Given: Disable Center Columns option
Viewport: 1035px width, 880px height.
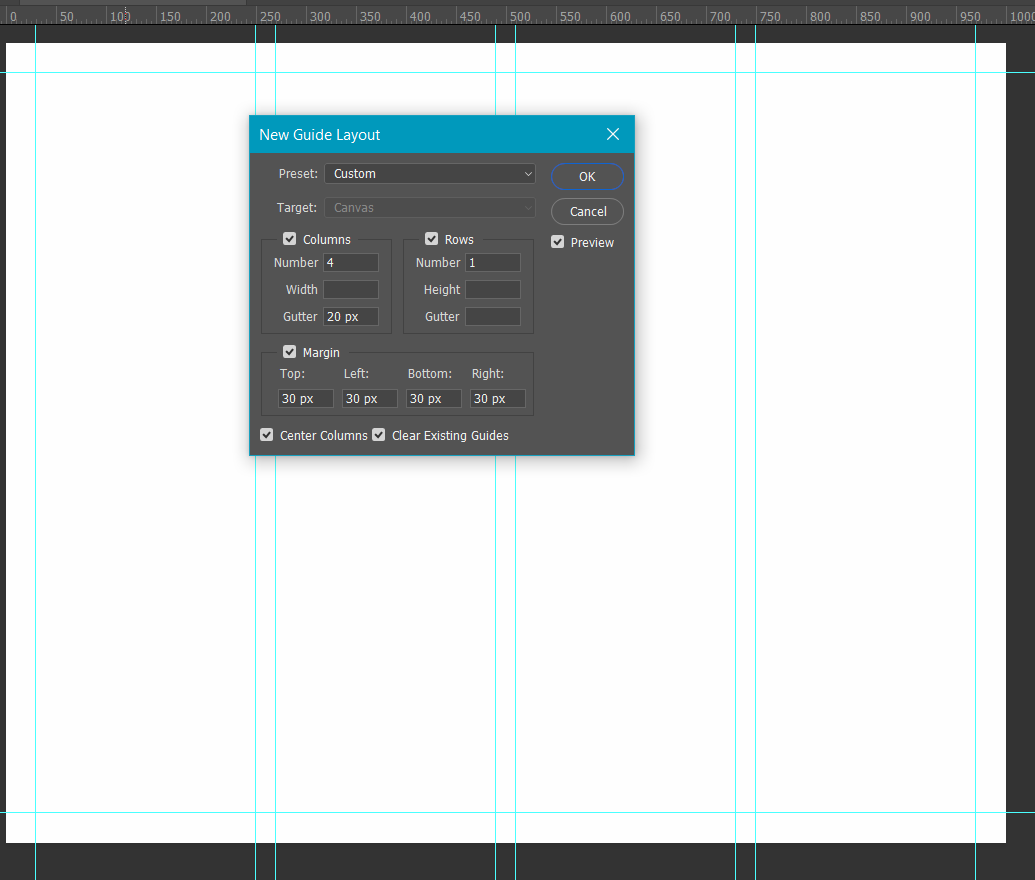Looking at the screenshot, I should point(266,434).
